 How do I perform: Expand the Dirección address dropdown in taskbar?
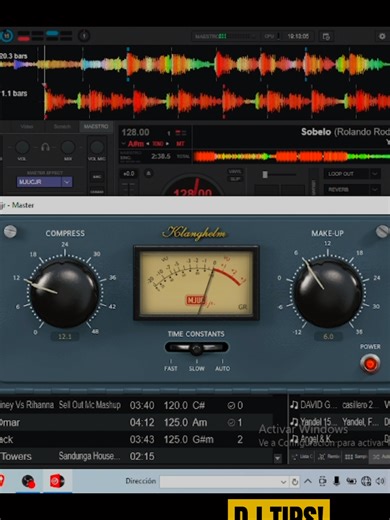click(x=283, y=482)
